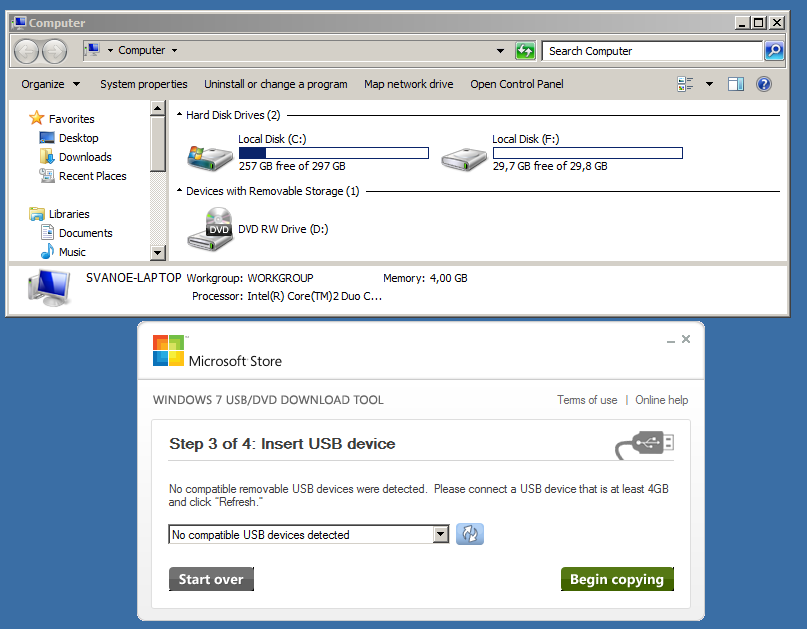Open the address bar history dropdown arrow

(x=500, y=51)
